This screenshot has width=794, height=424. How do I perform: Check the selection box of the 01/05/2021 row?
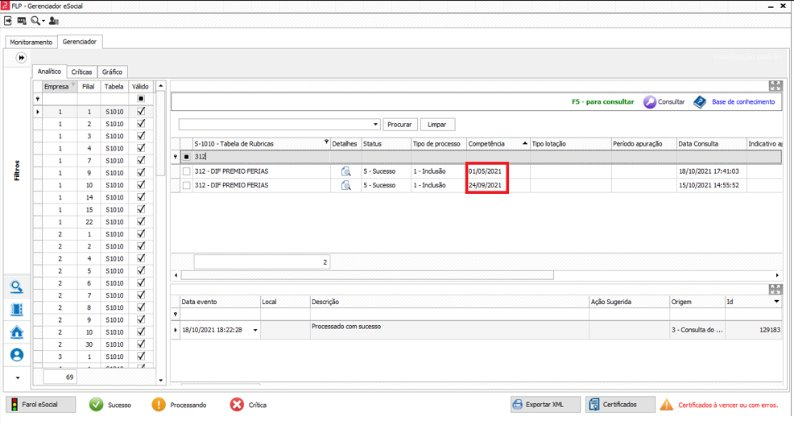pyautogui.click(x=186, y=171)
